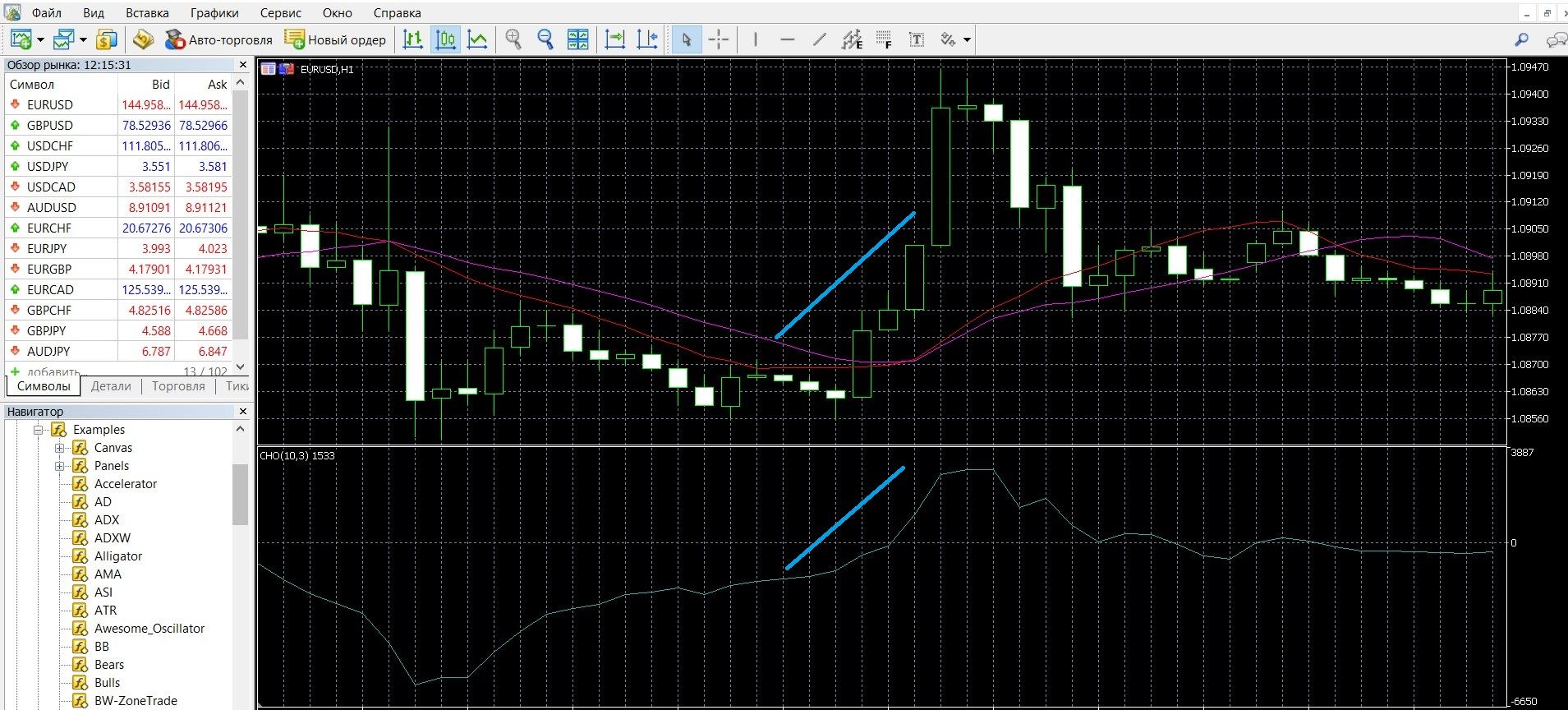Close the Обзор рынка panel

click(242, 64)
